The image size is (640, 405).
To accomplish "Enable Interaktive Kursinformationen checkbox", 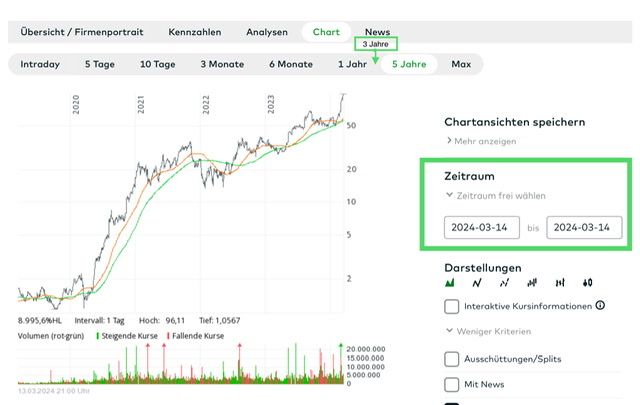I will (452, 306).
